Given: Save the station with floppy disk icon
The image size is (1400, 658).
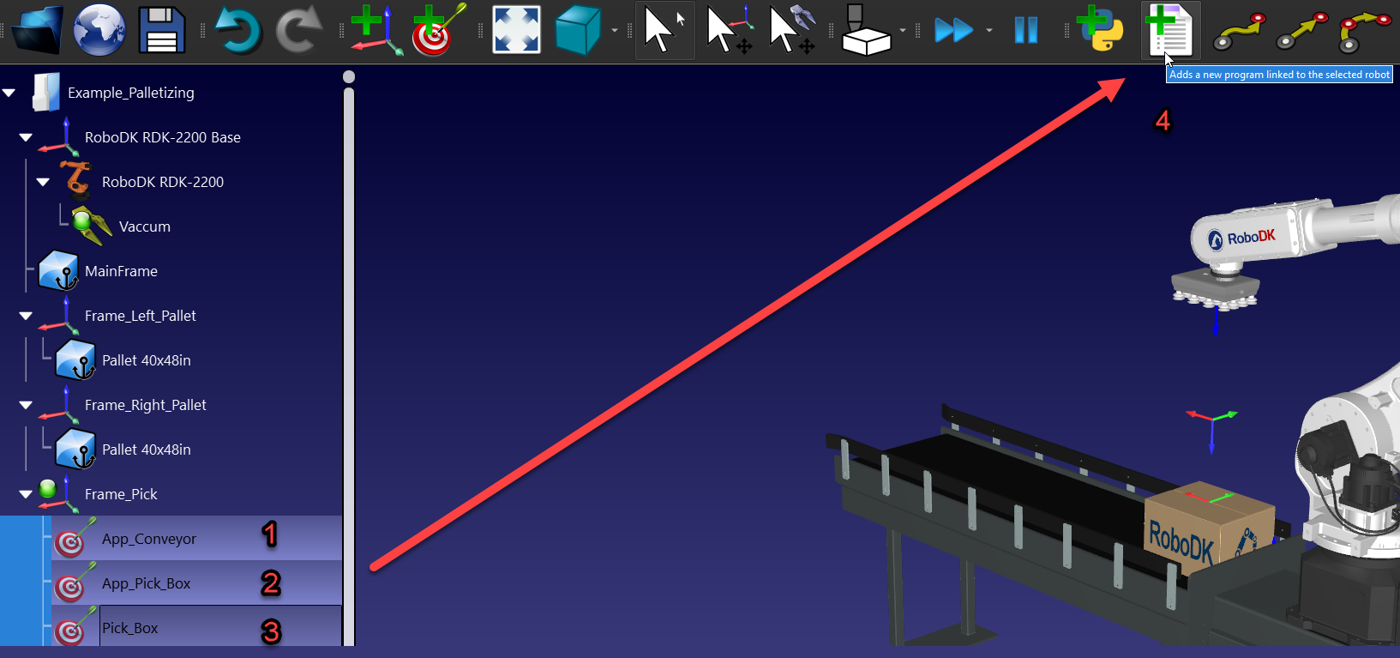Looking at the screenshot, I should tap(161, 30).
